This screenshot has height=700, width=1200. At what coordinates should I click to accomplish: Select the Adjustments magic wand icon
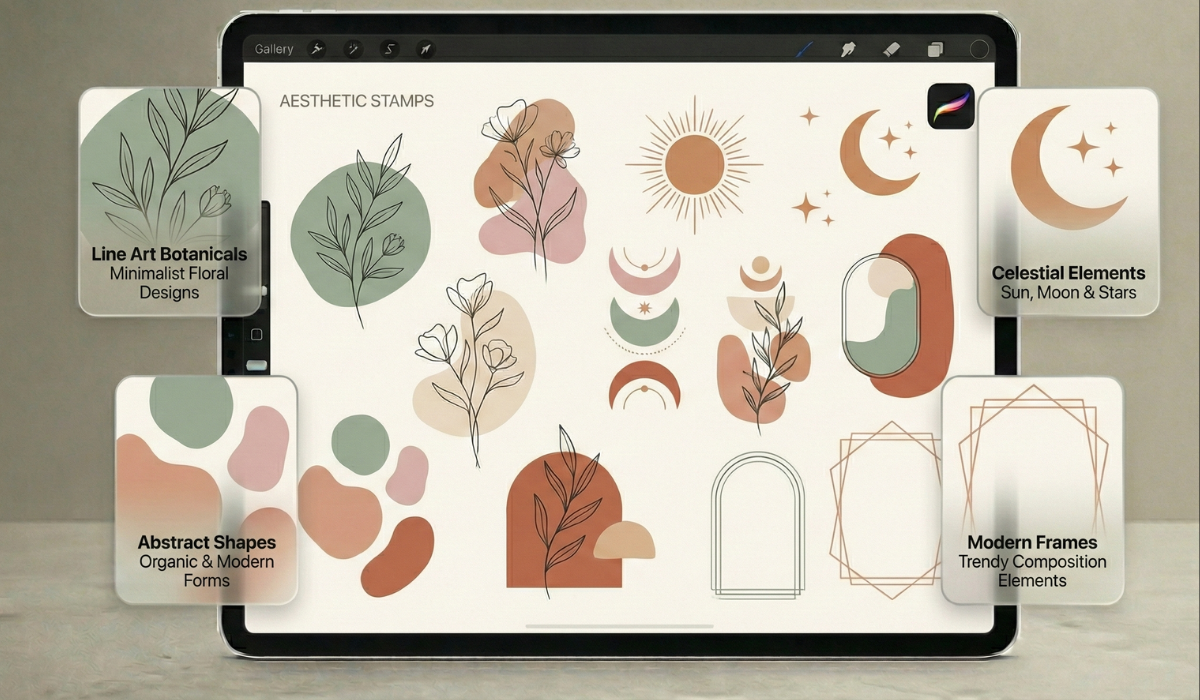point(353,48)
